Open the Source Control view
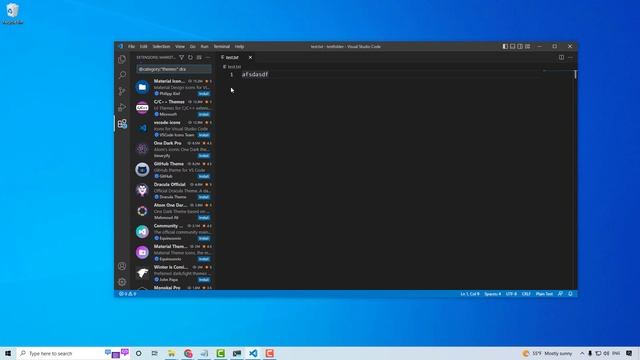This screenshot has width=640, height=360. pos(122,91)
